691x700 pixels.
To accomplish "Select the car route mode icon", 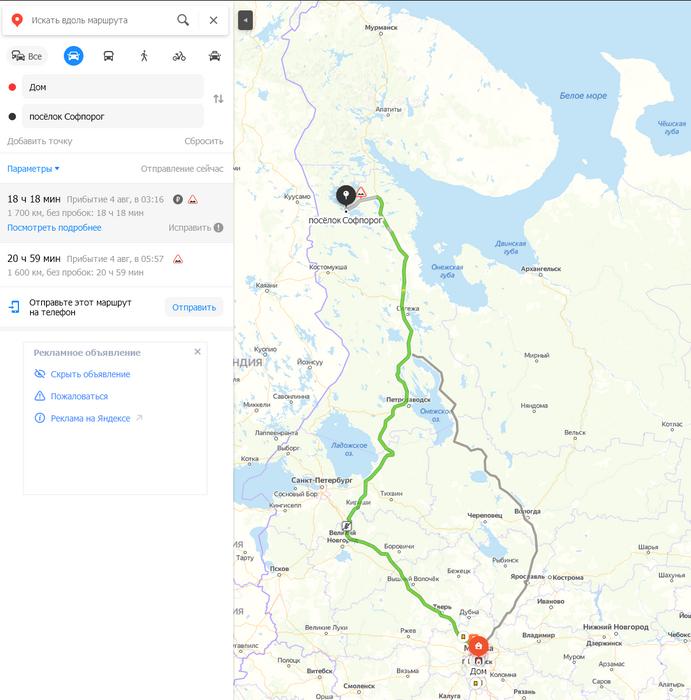I will (74, 56).
